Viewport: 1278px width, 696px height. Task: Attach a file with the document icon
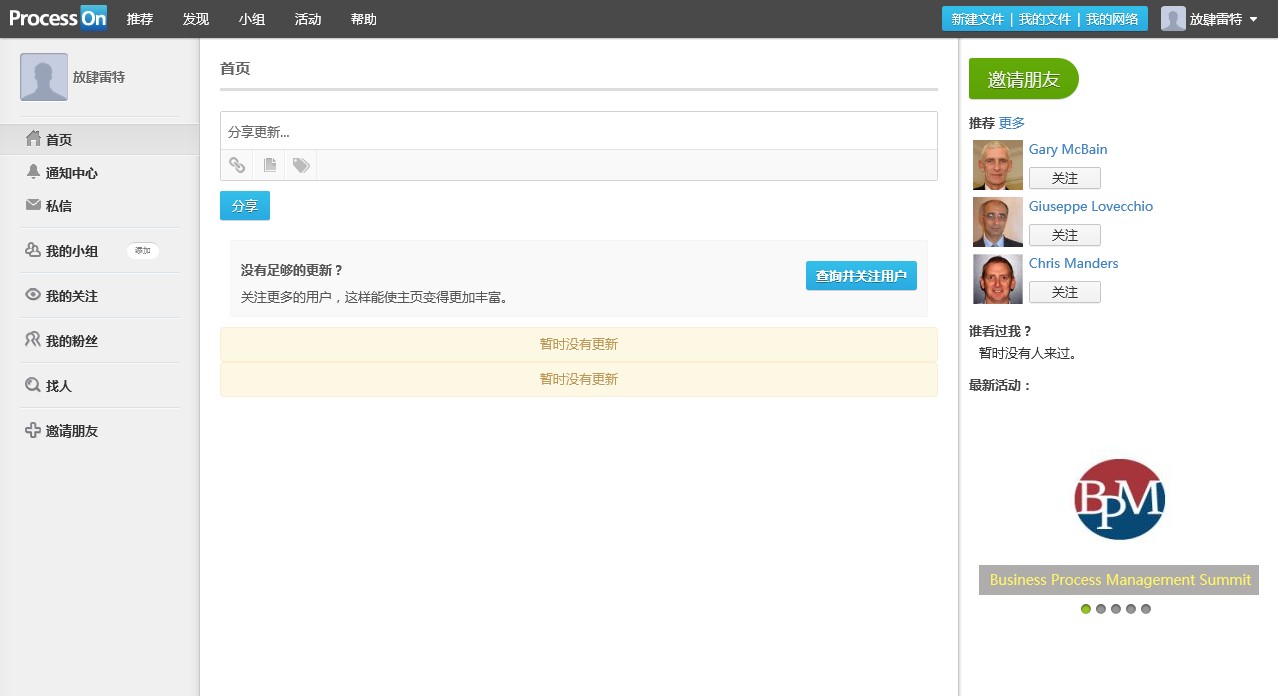tap(269, 165)
